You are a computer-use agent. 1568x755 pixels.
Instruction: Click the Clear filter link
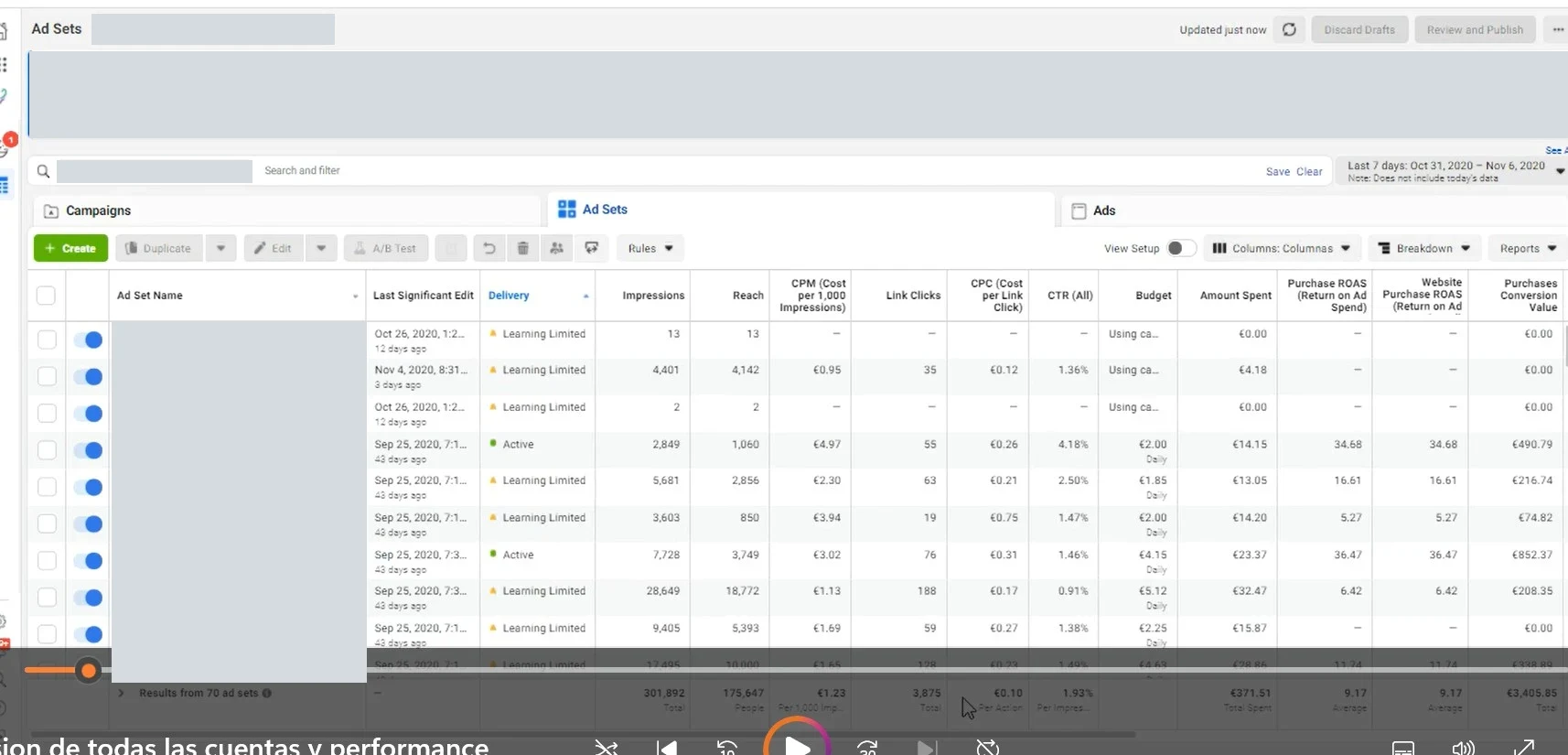pyautogui.click(x=1309, y=172)
